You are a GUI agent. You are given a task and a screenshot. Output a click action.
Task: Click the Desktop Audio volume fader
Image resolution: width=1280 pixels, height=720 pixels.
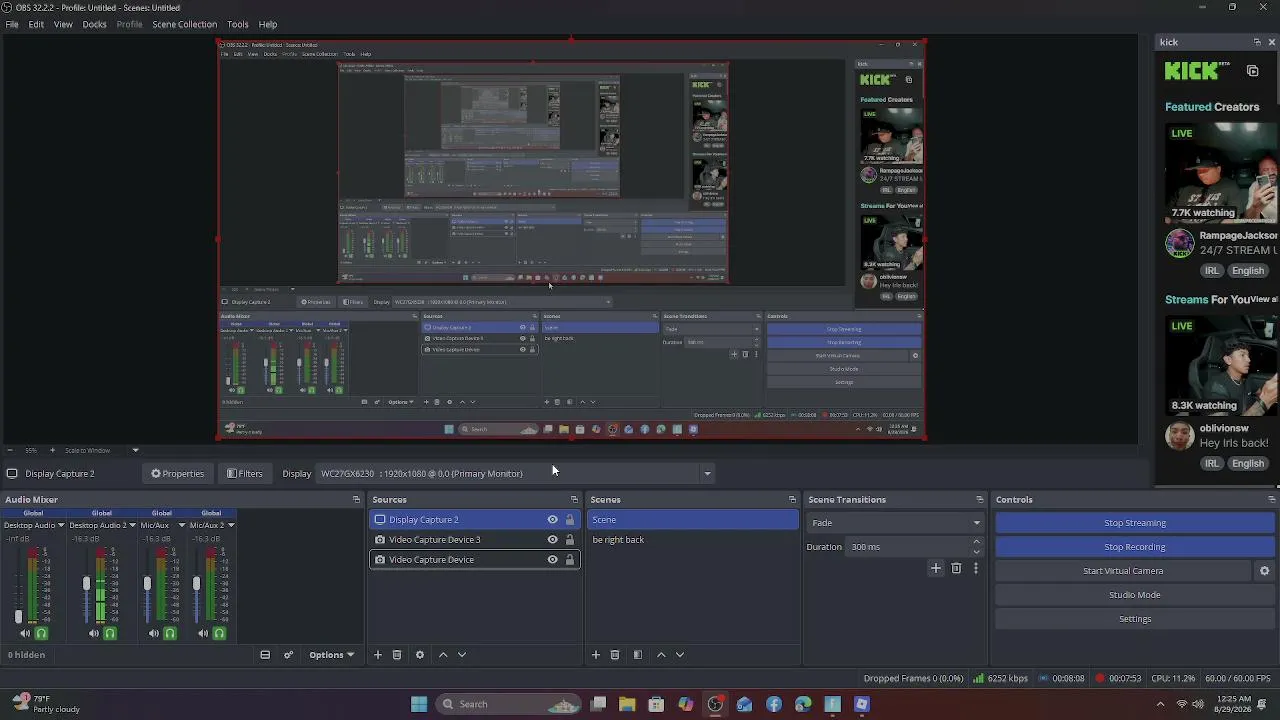pos(18,616)
